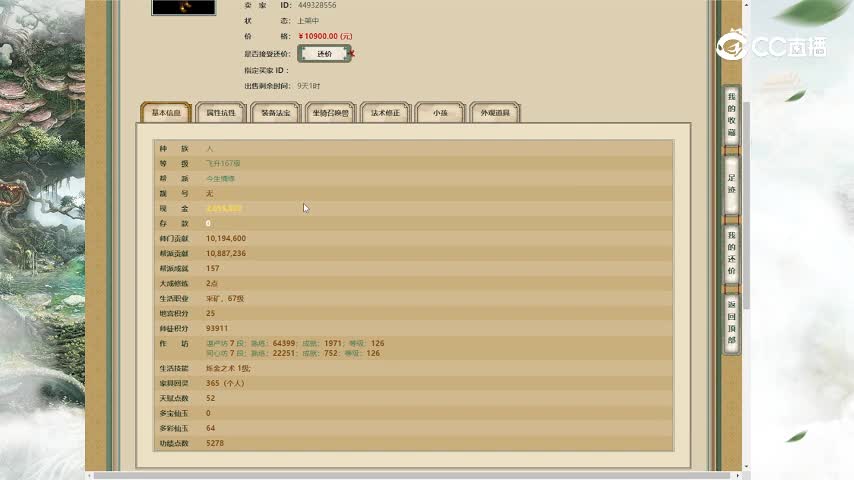The width and height of the screenshot is (854, 480).
Task: Open the 装备法宝 tab
Action: [x=276, y=113]
